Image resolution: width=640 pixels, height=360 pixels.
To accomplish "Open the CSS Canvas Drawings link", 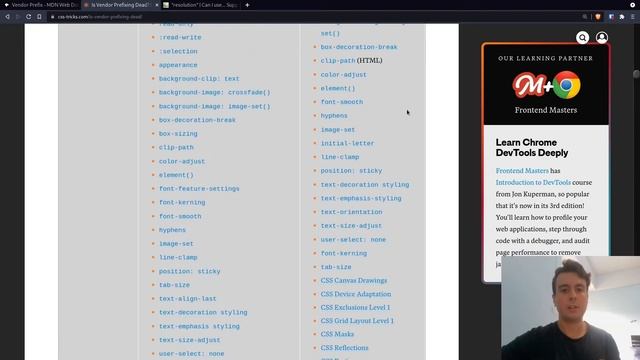I will click(x=354, y=280).
